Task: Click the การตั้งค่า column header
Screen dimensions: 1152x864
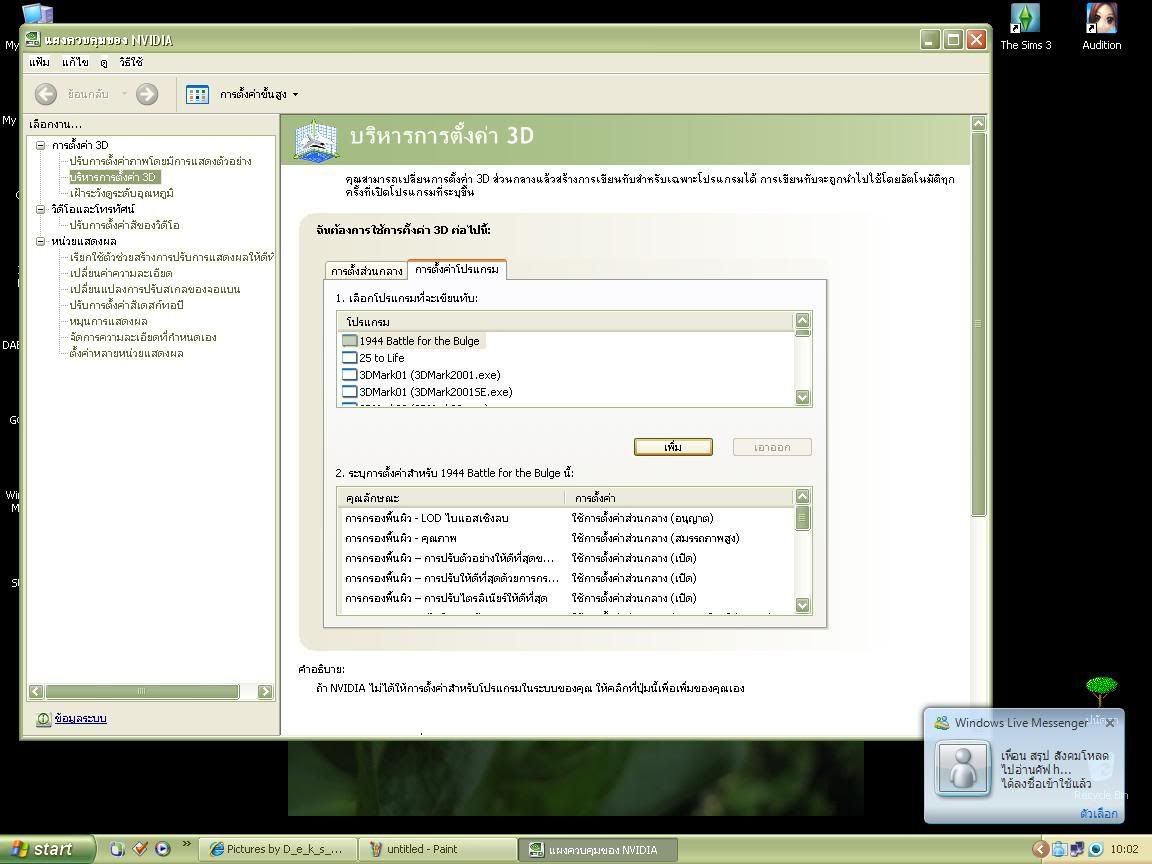Action: coord(679,498)
